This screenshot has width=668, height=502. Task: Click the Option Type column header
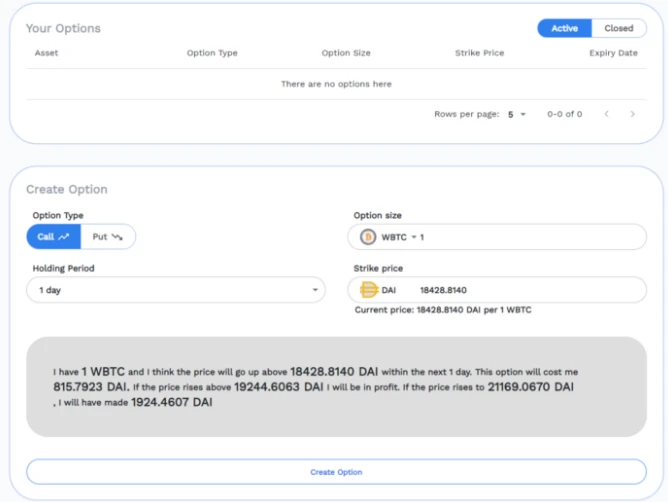point(212,53)
